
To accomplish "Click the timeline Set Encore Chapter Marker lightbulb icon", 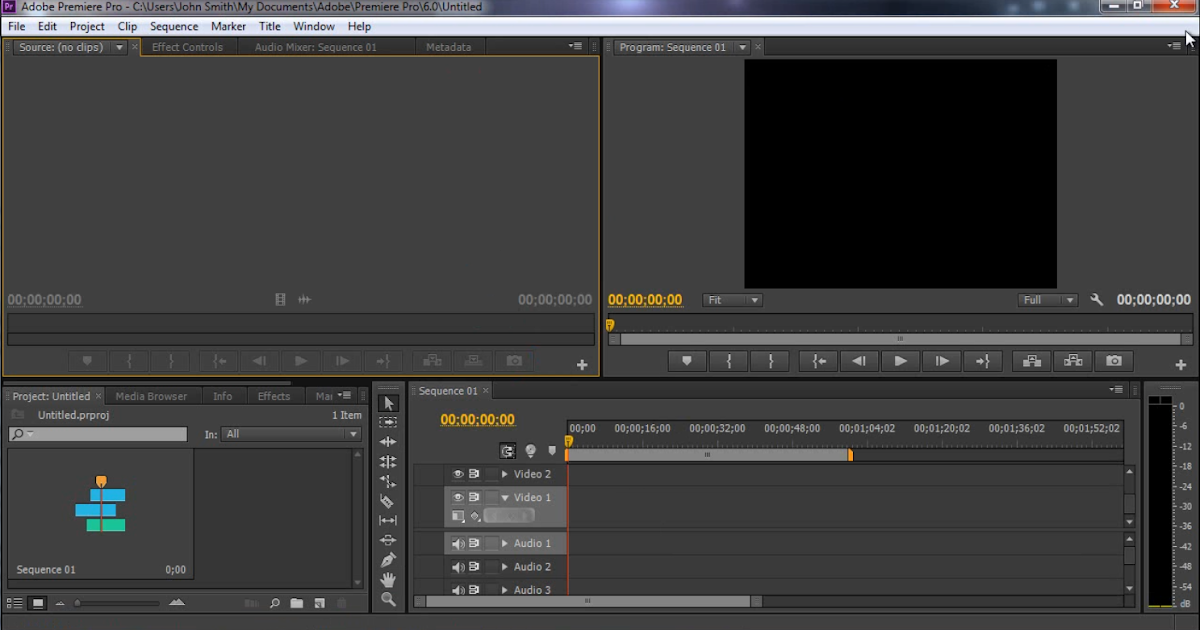I will [531, 451].
